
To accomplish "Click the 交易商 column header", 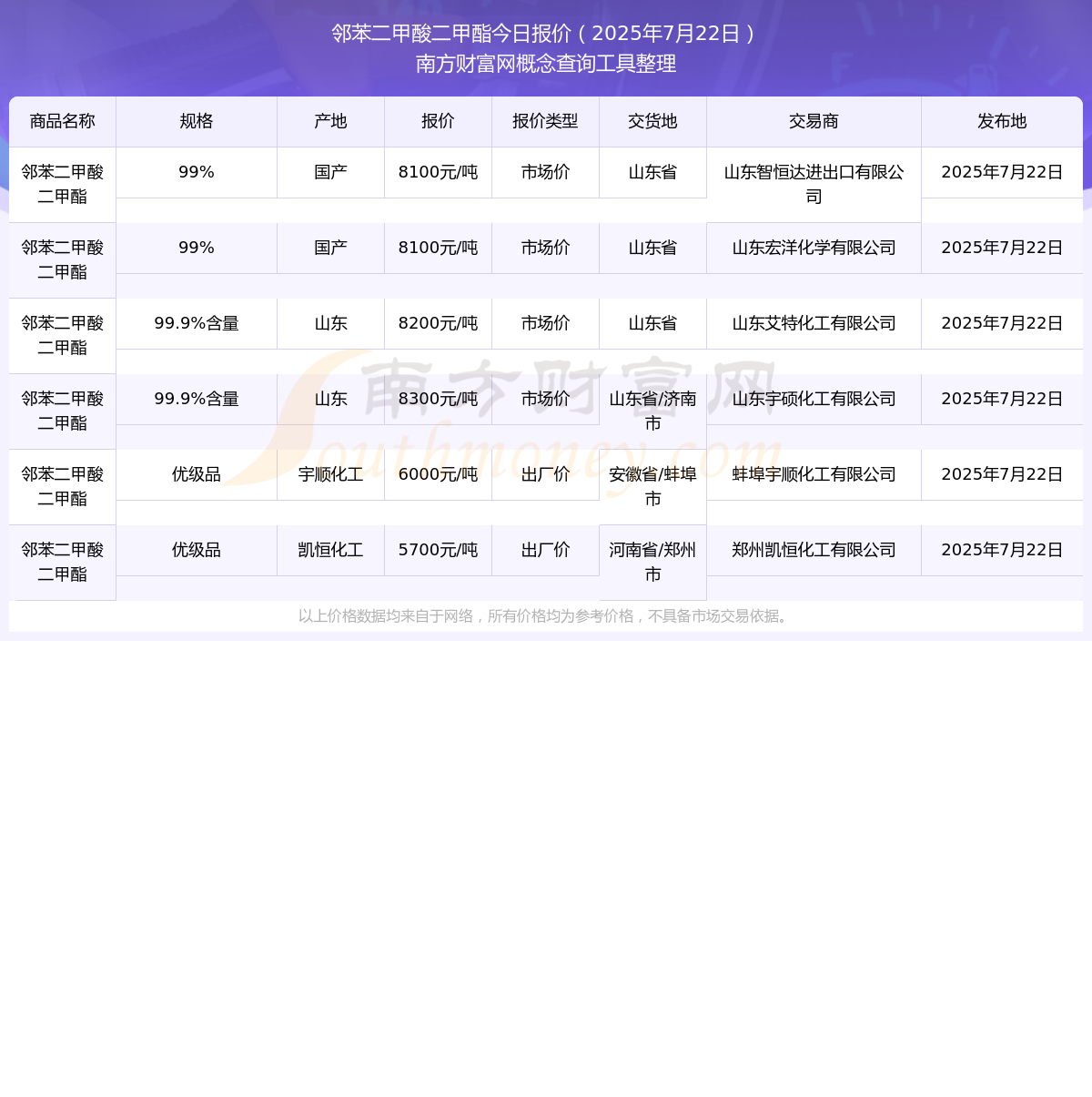I will coord(814,122).
